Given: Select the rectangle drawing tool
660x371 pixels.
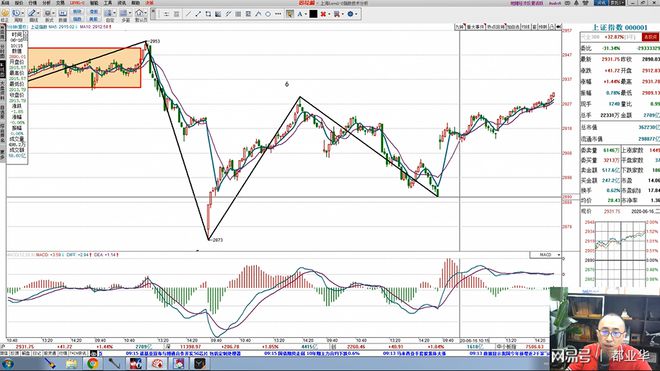Looking at the screenshot, I should click(x=208, y=14).
